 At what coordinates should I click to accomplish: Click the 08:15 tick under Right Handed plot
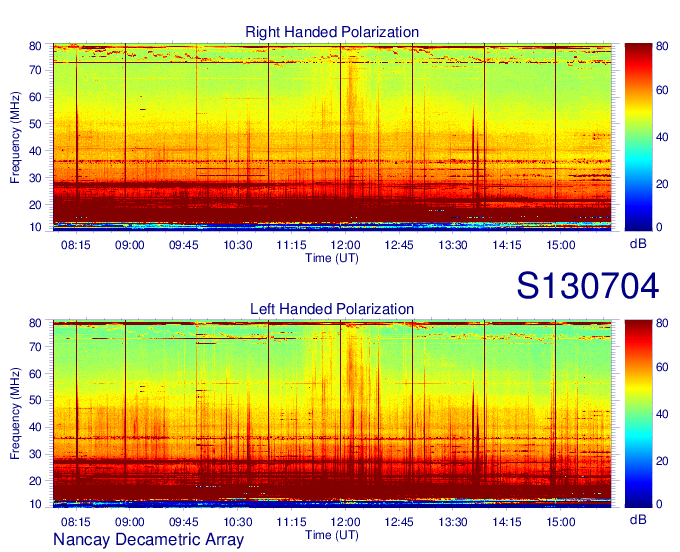coord(76,245)
